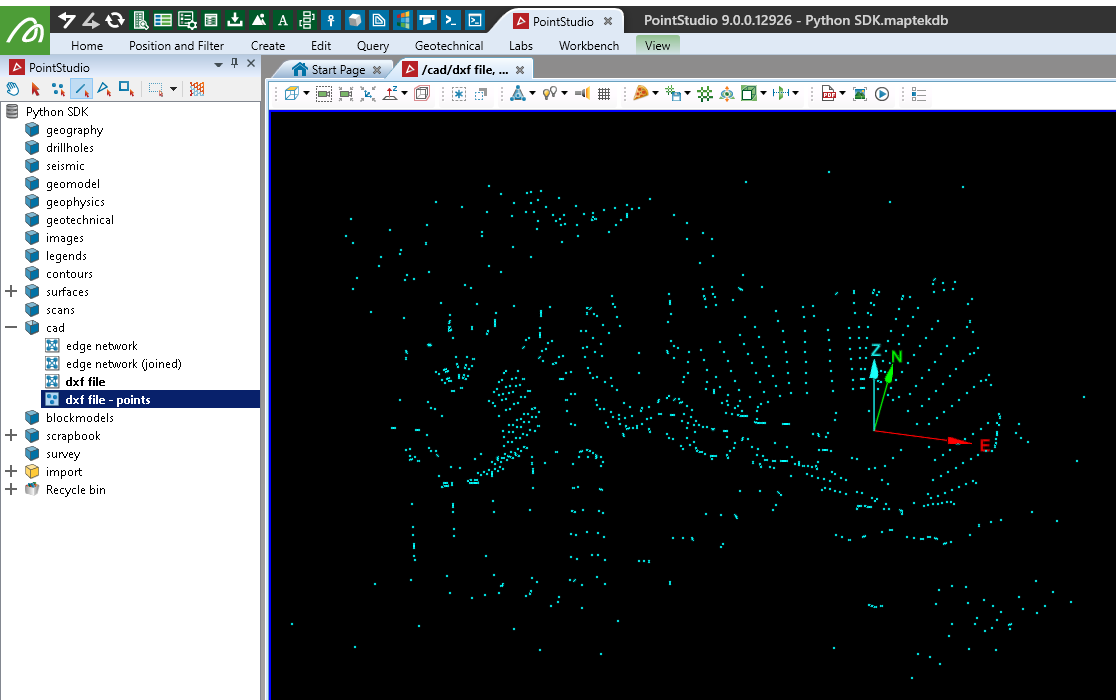
Task: Open the Z axis dropdown arrow
Action: 405,94
